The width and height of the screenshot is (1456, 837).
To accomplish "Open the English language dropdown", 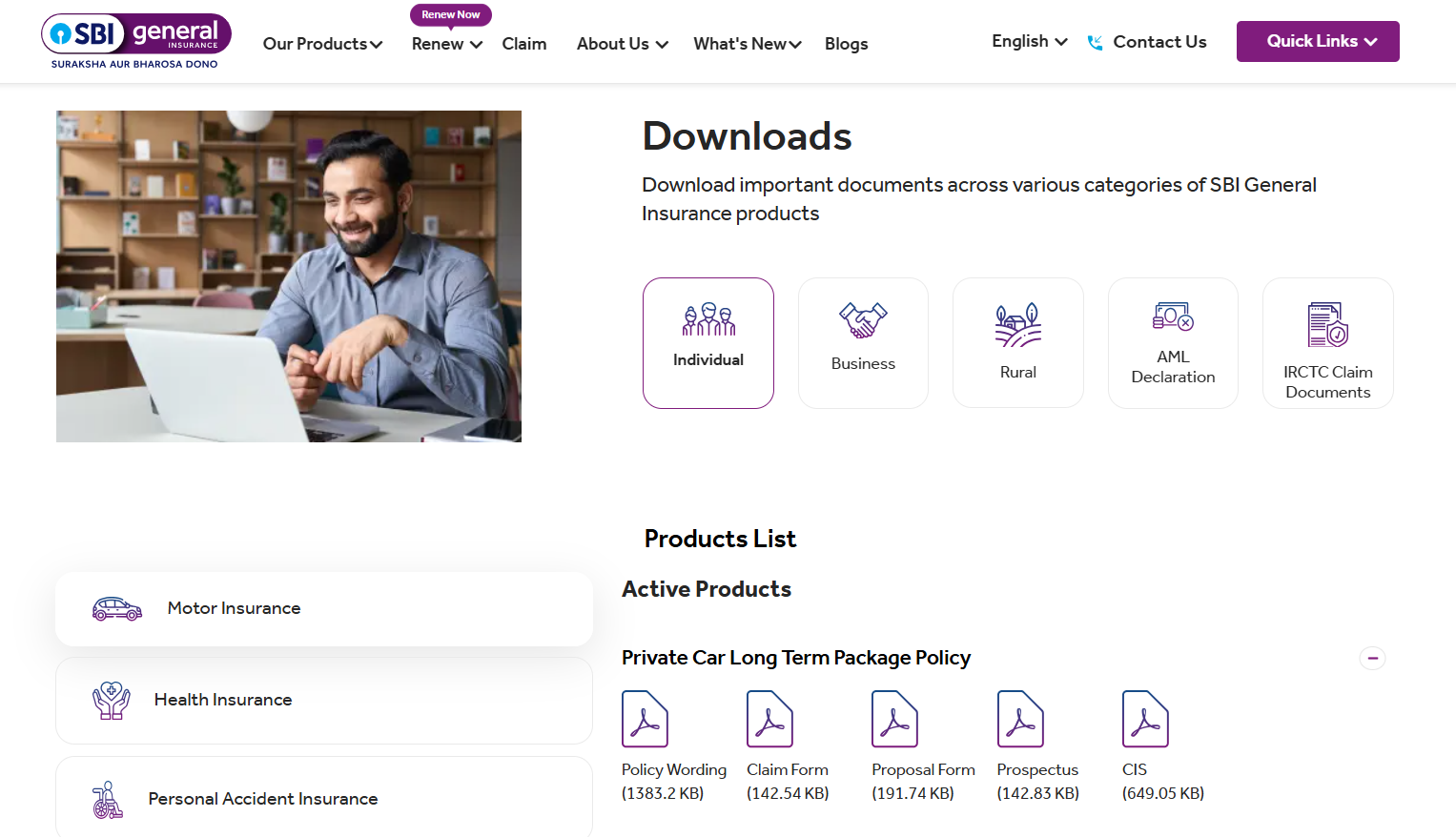I will (1028, 41).
